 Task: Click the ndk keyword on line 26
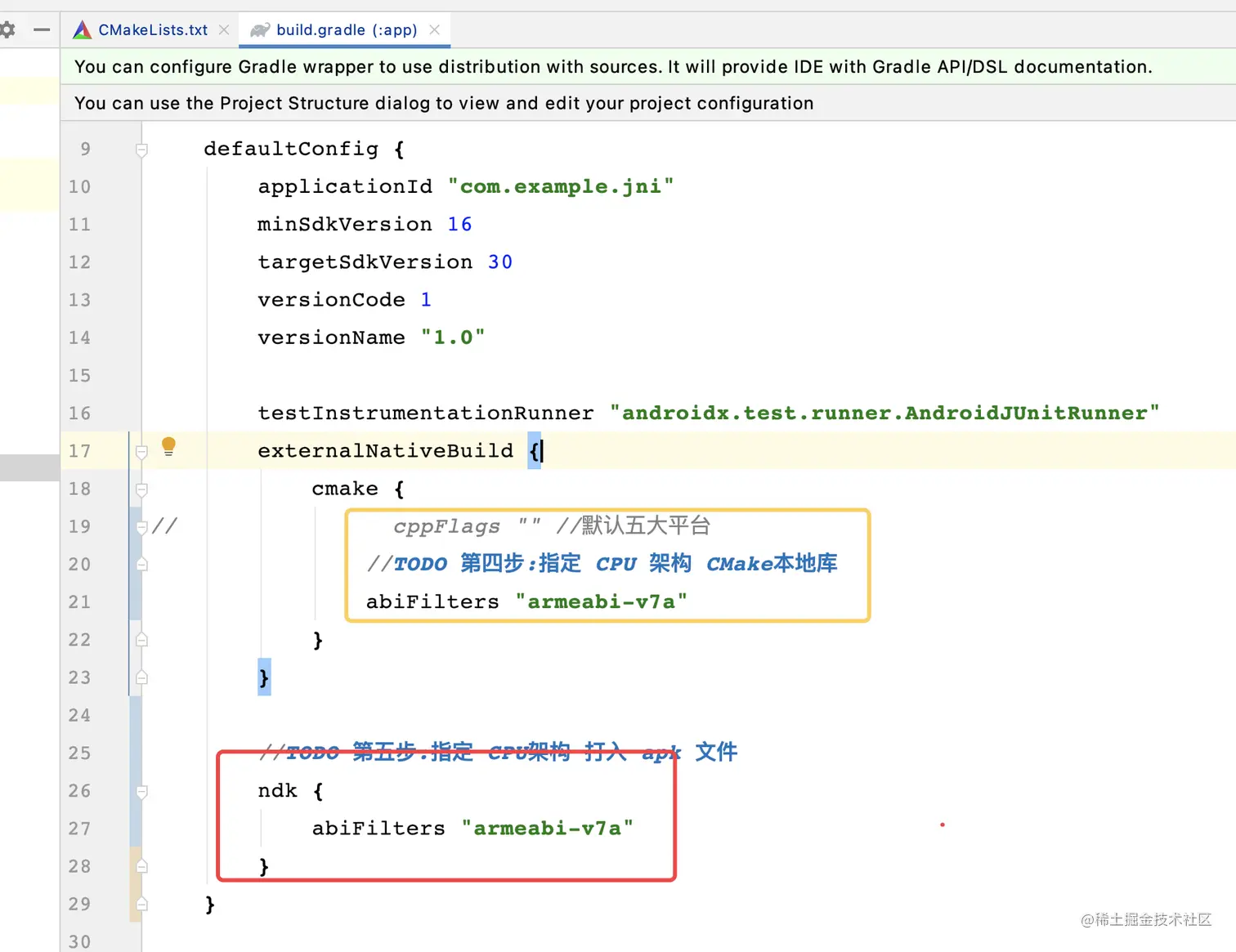click(x=278, y=790)
